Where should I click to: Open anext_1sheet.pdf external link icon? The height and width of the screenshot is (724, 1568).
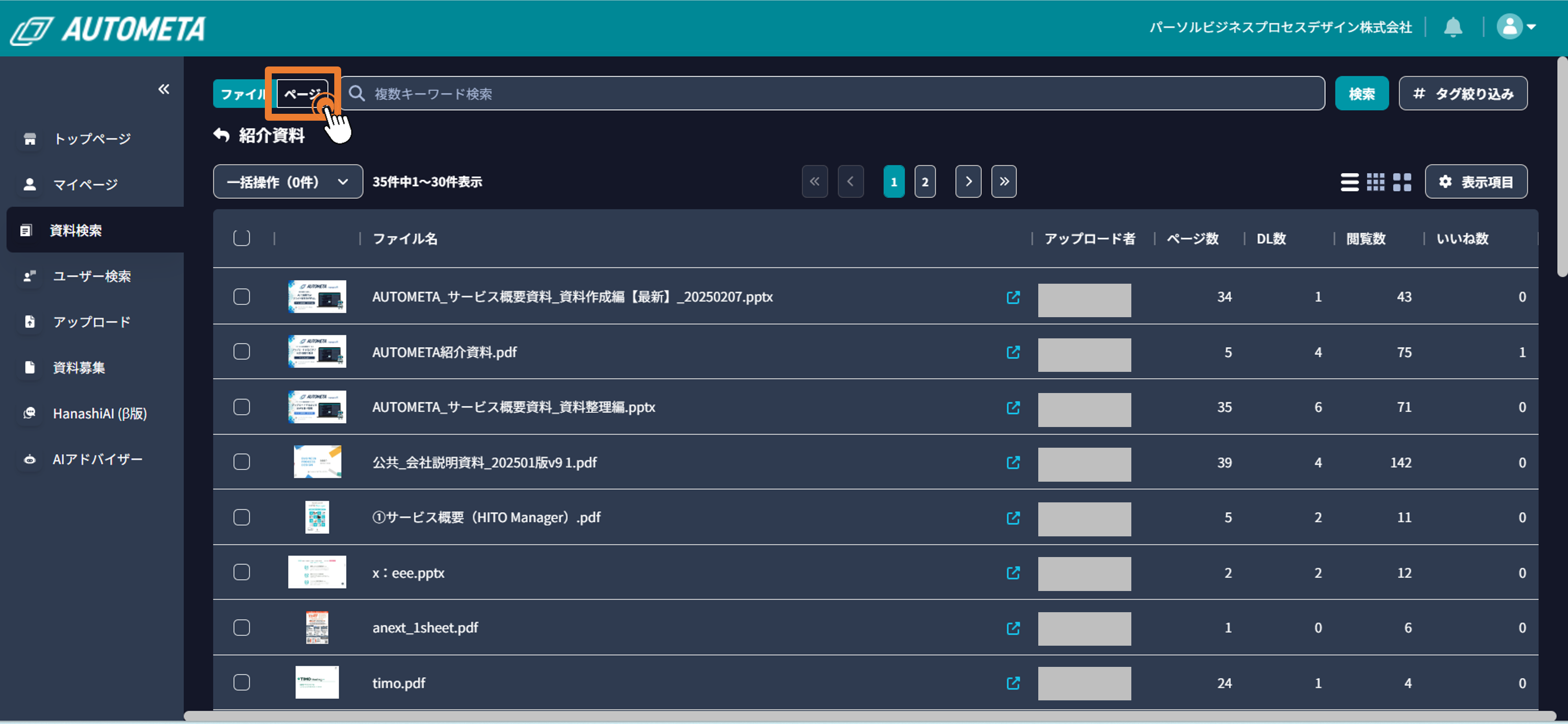[1013, 628]
